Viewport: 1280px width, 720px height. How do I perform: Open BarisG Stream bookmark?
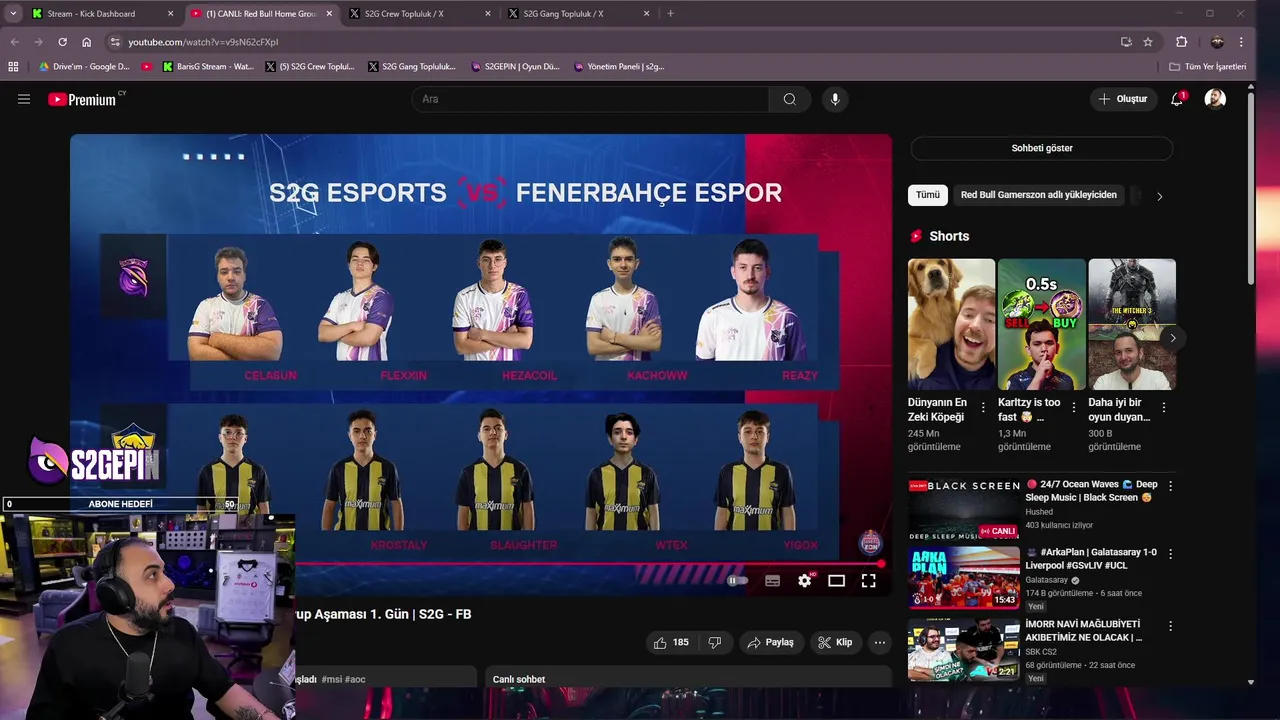point(209,67)
